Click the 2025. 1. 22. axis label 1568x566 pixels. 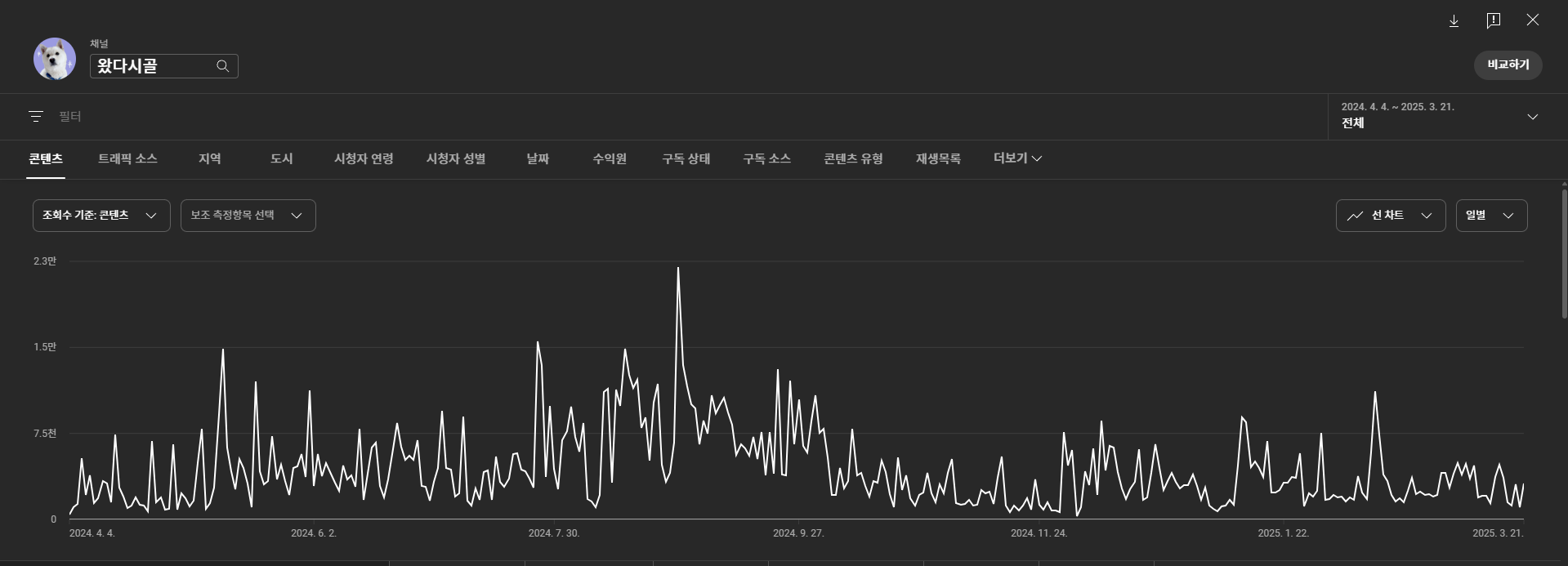point(1283,533)
